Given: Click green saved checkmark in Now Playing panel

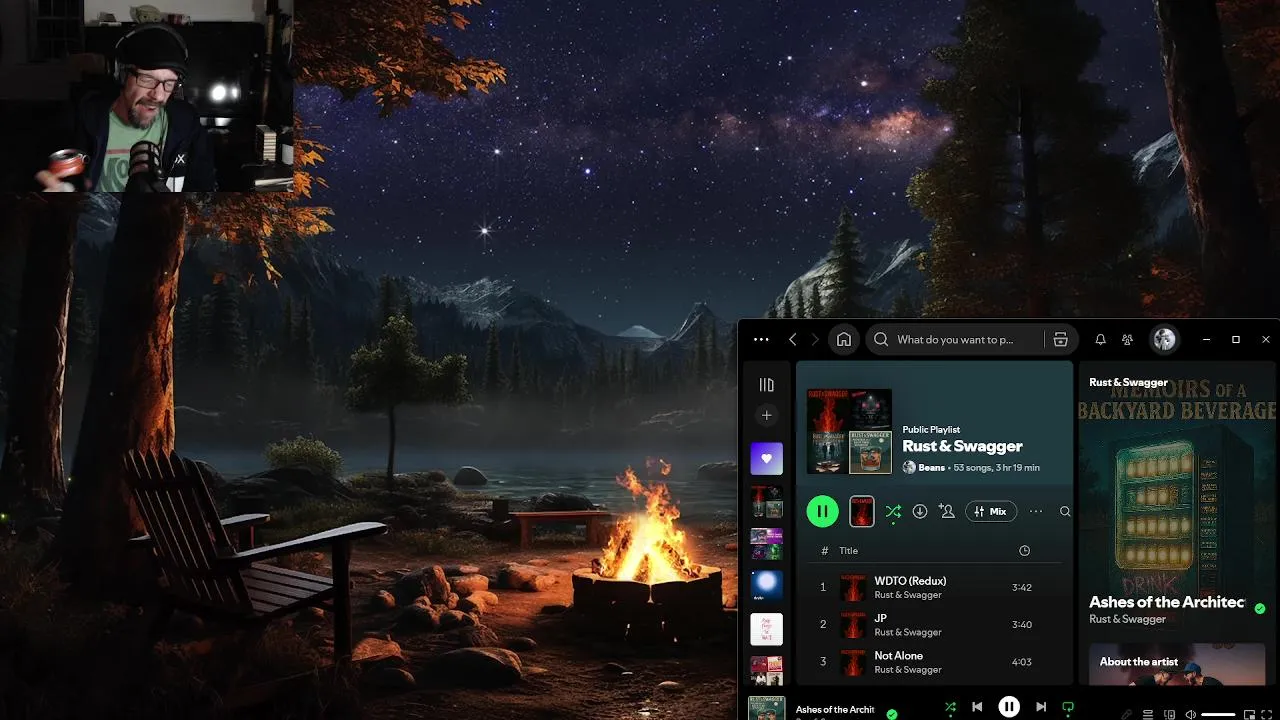Looking at the screenshot, I should (1260, 608).
